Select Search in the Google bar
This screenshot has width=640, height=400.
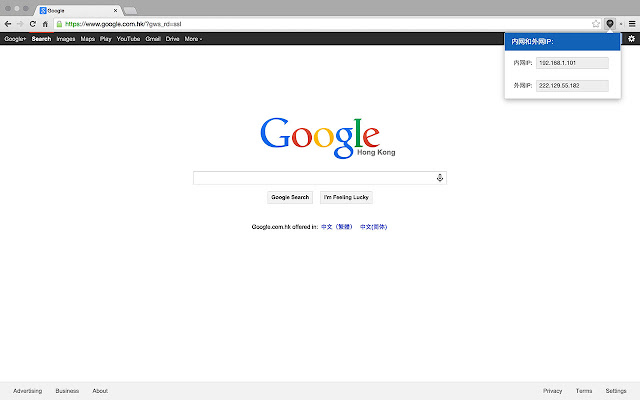41,39
